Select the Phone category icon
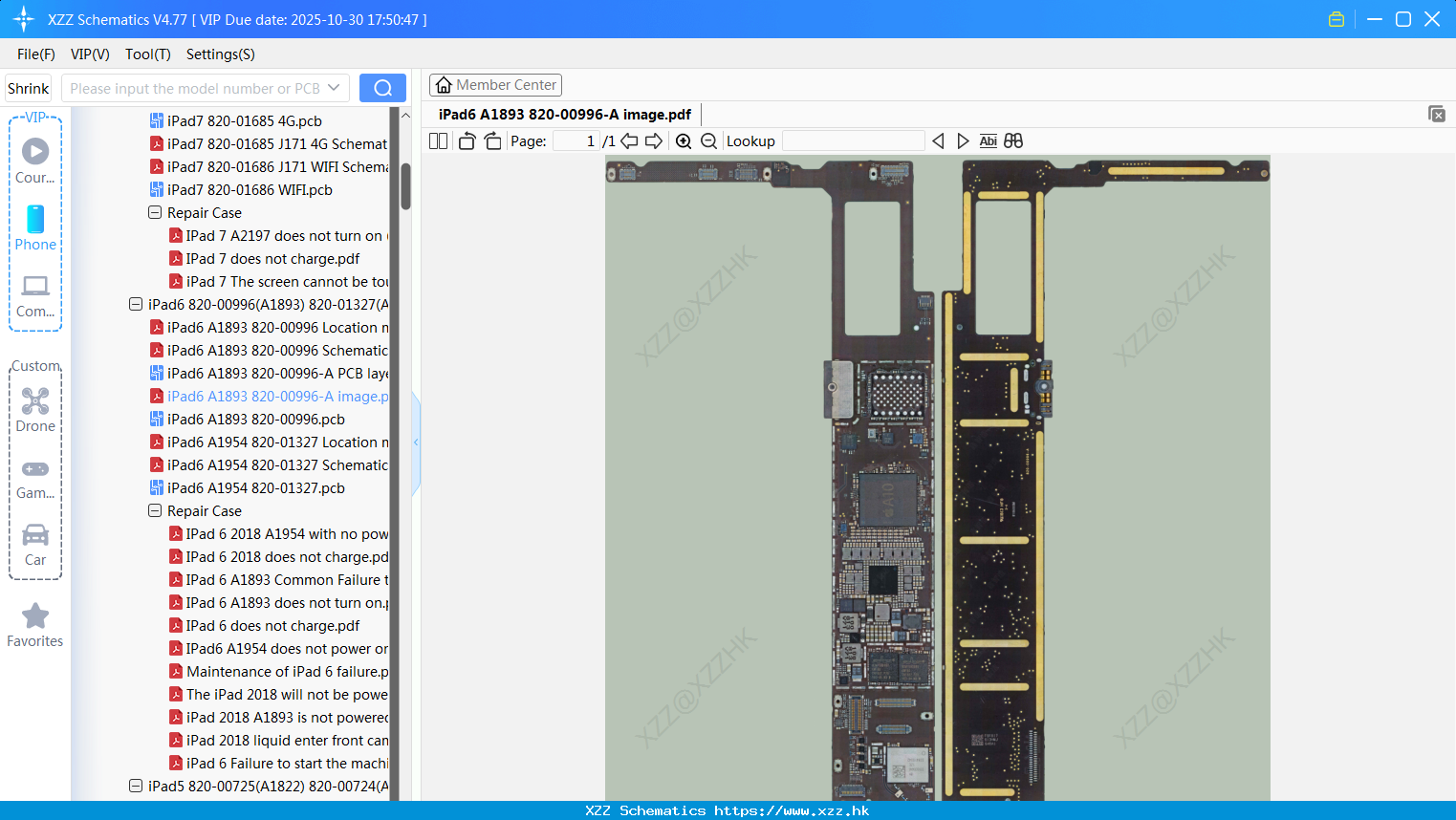Viewport: 1456px width, 820px height. [x=35, y=227]
